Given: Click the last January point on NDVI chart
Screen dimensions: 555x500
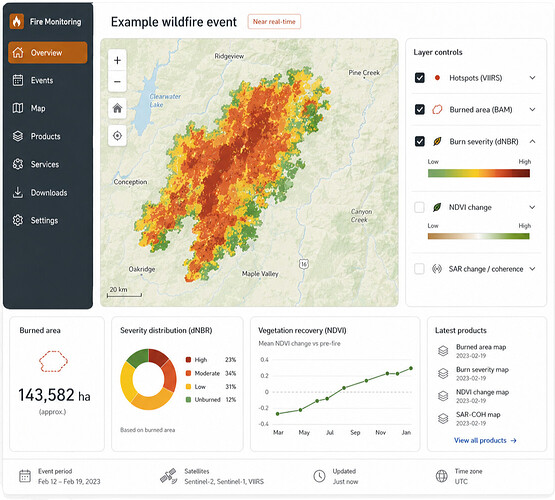Looking at the screenshot, I should (x=411, y=368).
